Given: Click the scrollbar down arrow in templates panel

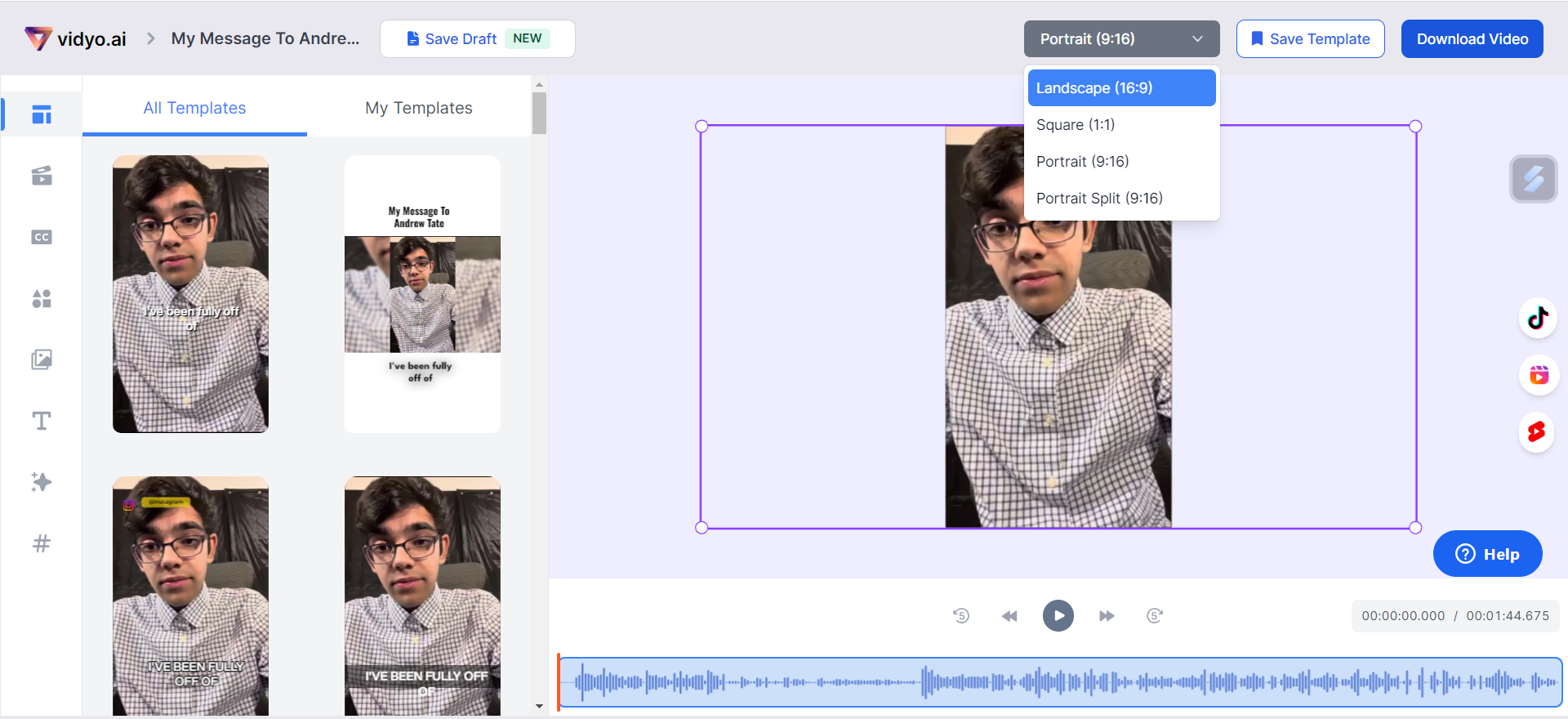Looking at the screenshot, I should pos(539,706).
